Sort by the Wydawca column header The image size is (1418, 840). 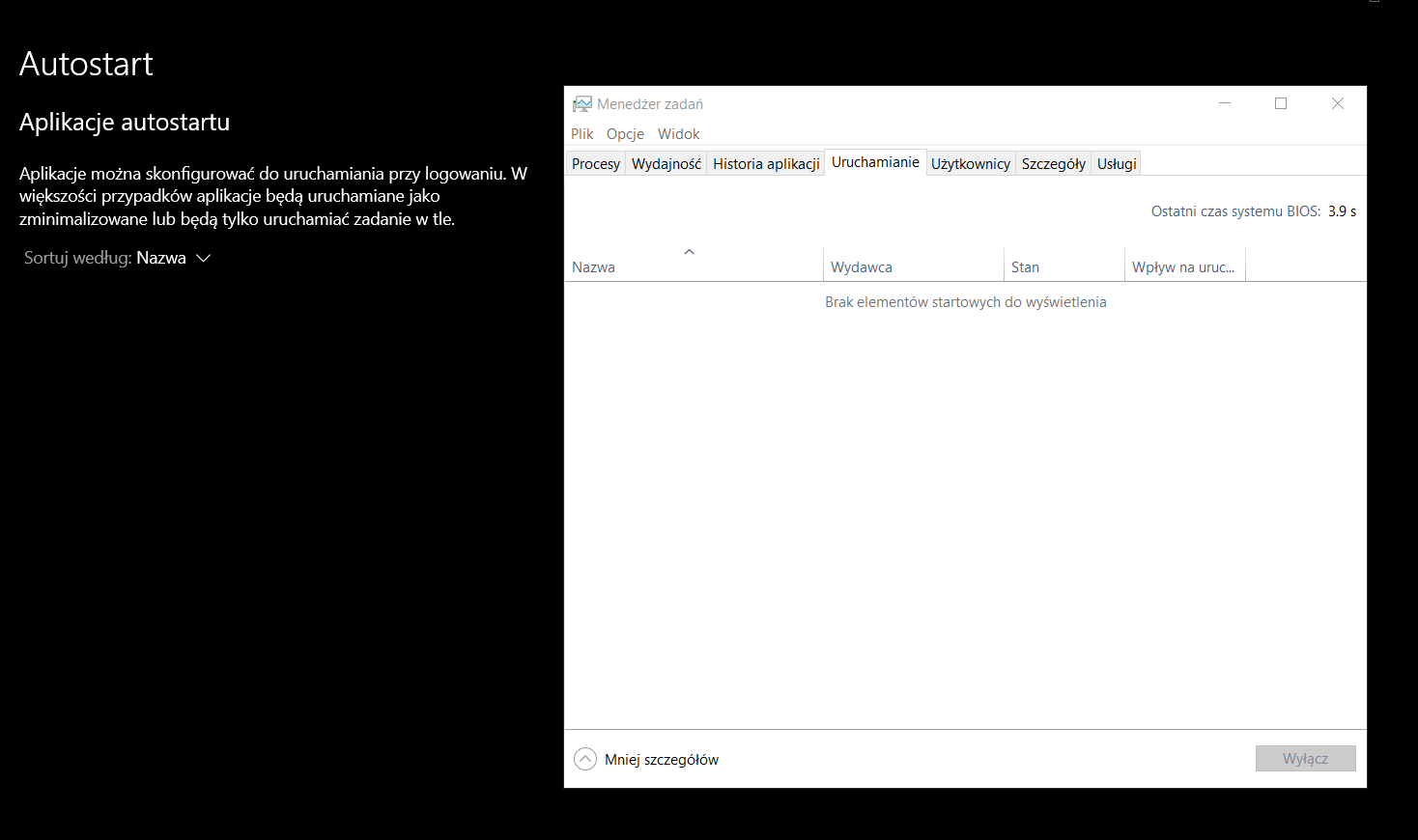914,265
